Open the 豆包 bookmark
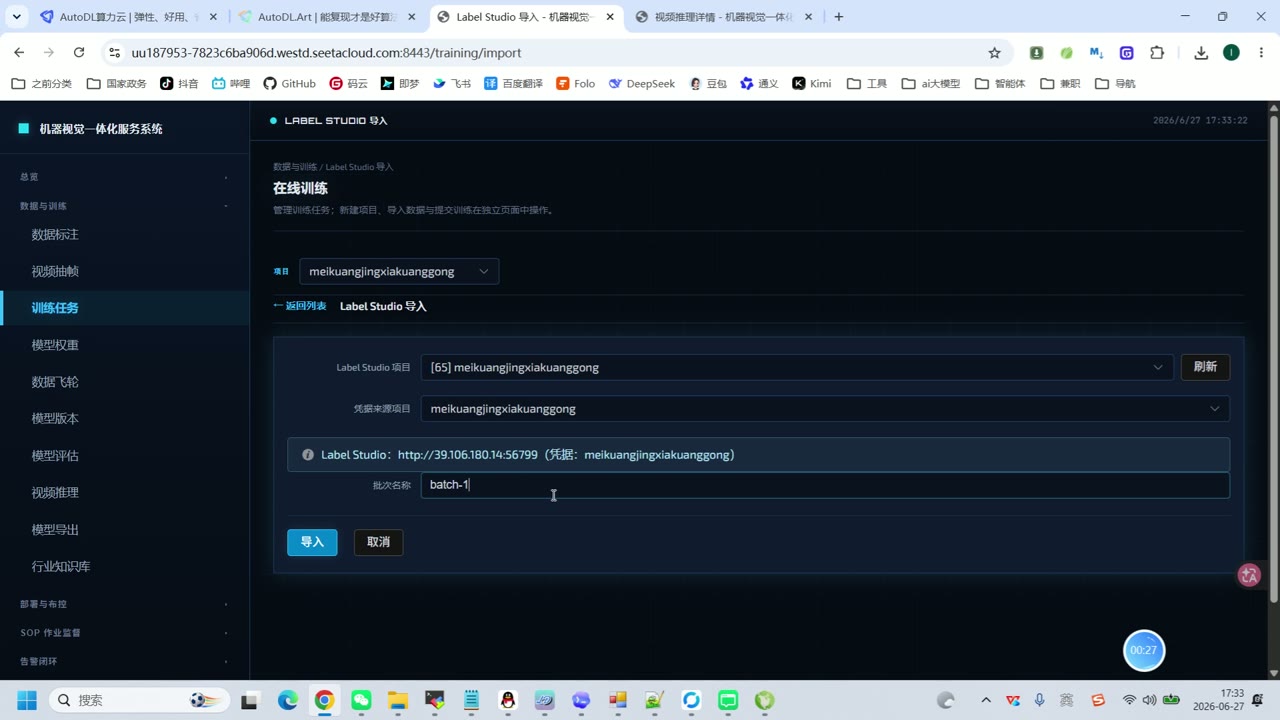The height and width of the screenshot is (720, 1280). tap(707, 83)
